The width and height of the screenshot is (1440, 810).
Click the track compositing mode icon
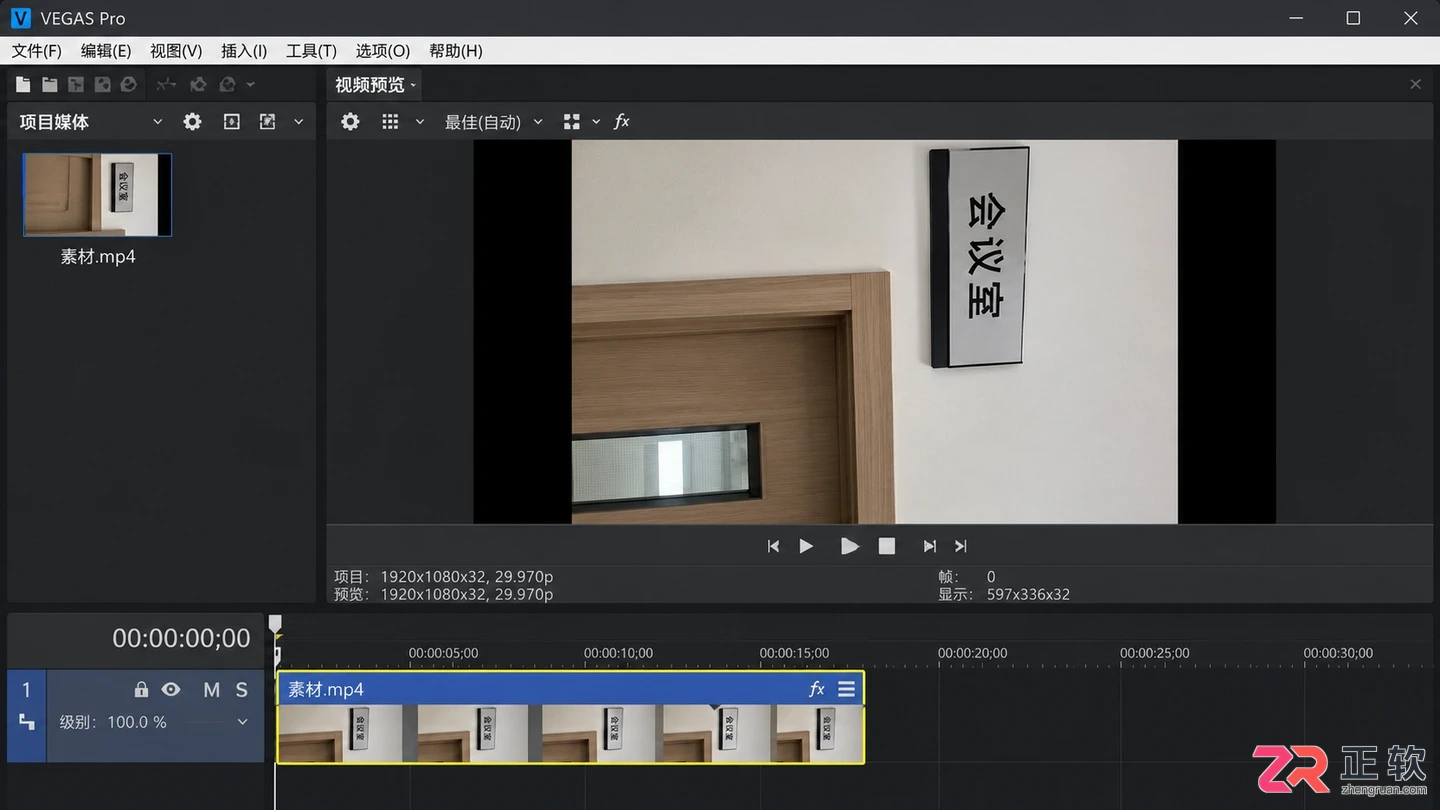[27, 722]
